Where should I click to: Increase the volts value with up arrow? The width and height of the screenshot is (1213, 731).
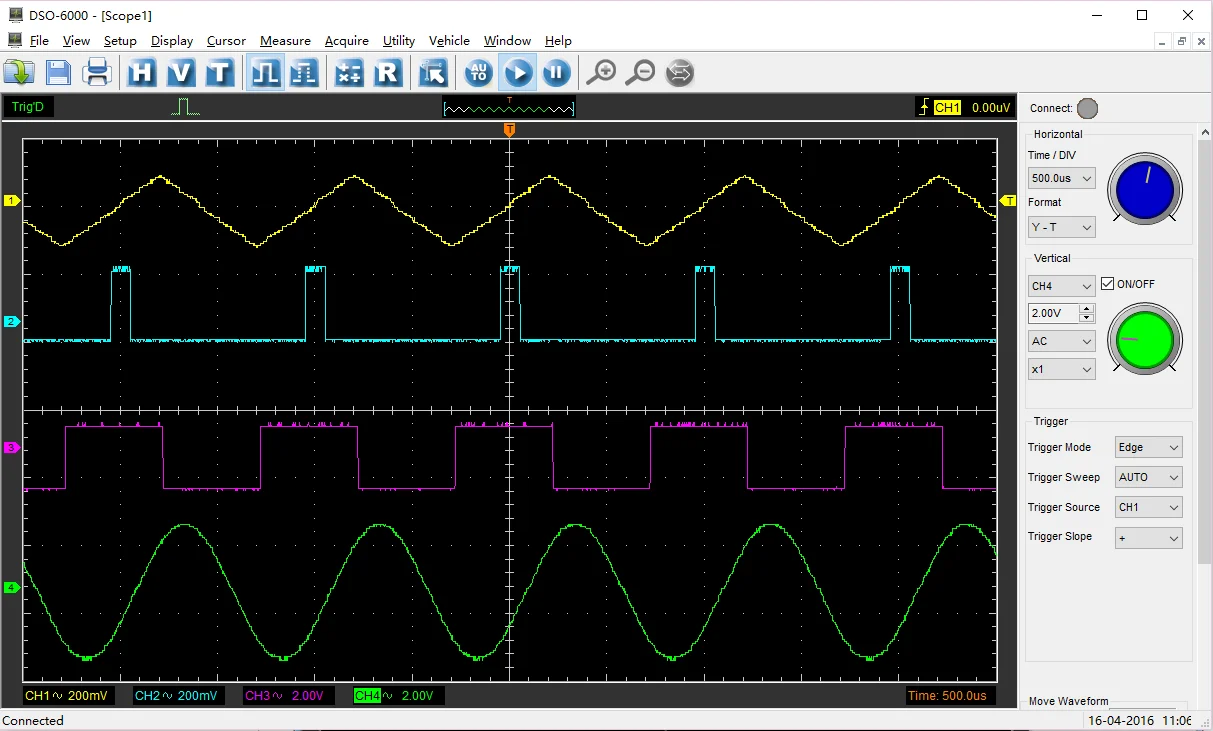point(1087,309)
